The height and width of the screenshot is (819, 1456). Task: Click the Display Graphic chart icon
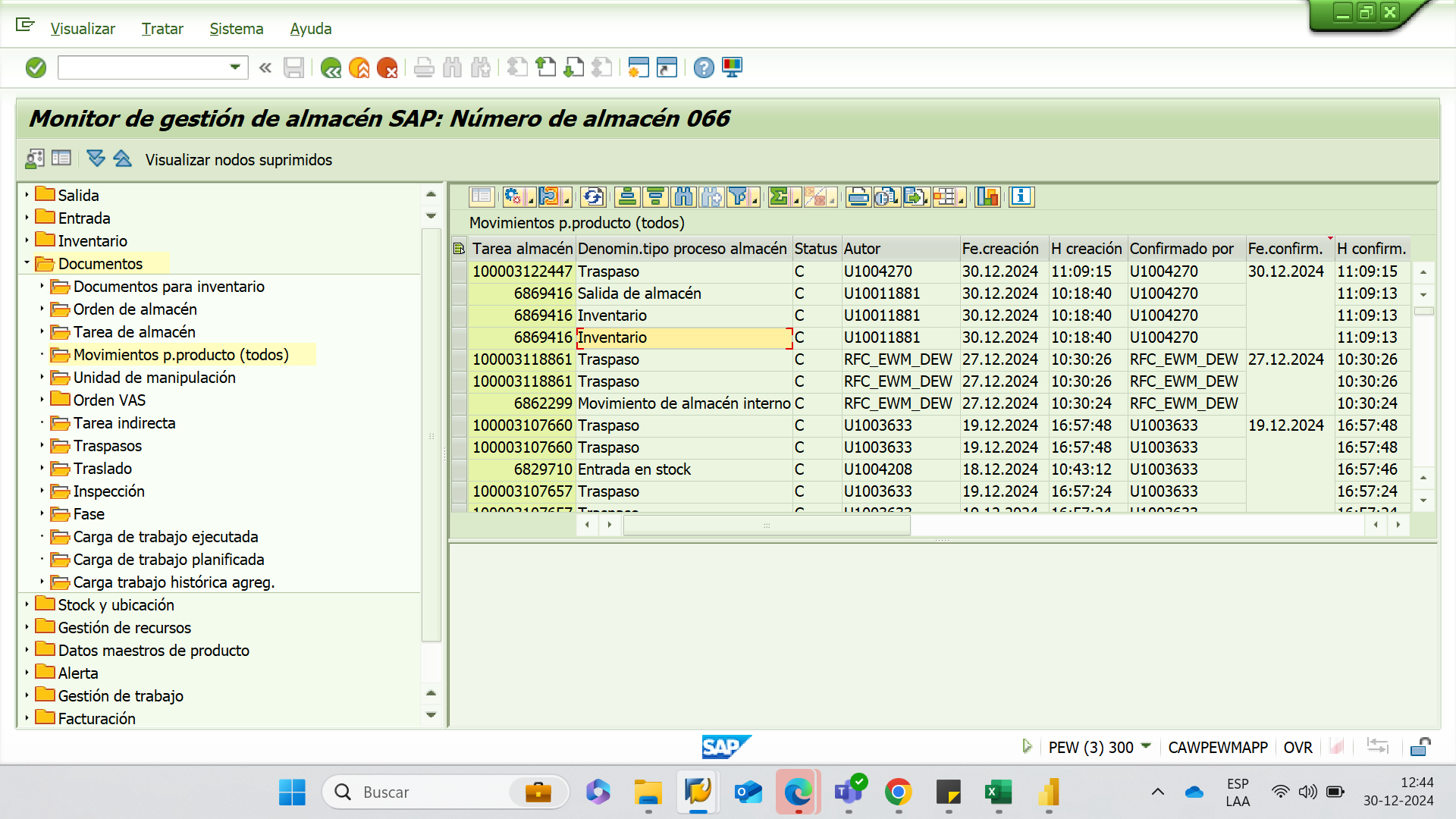pos(987,197)
